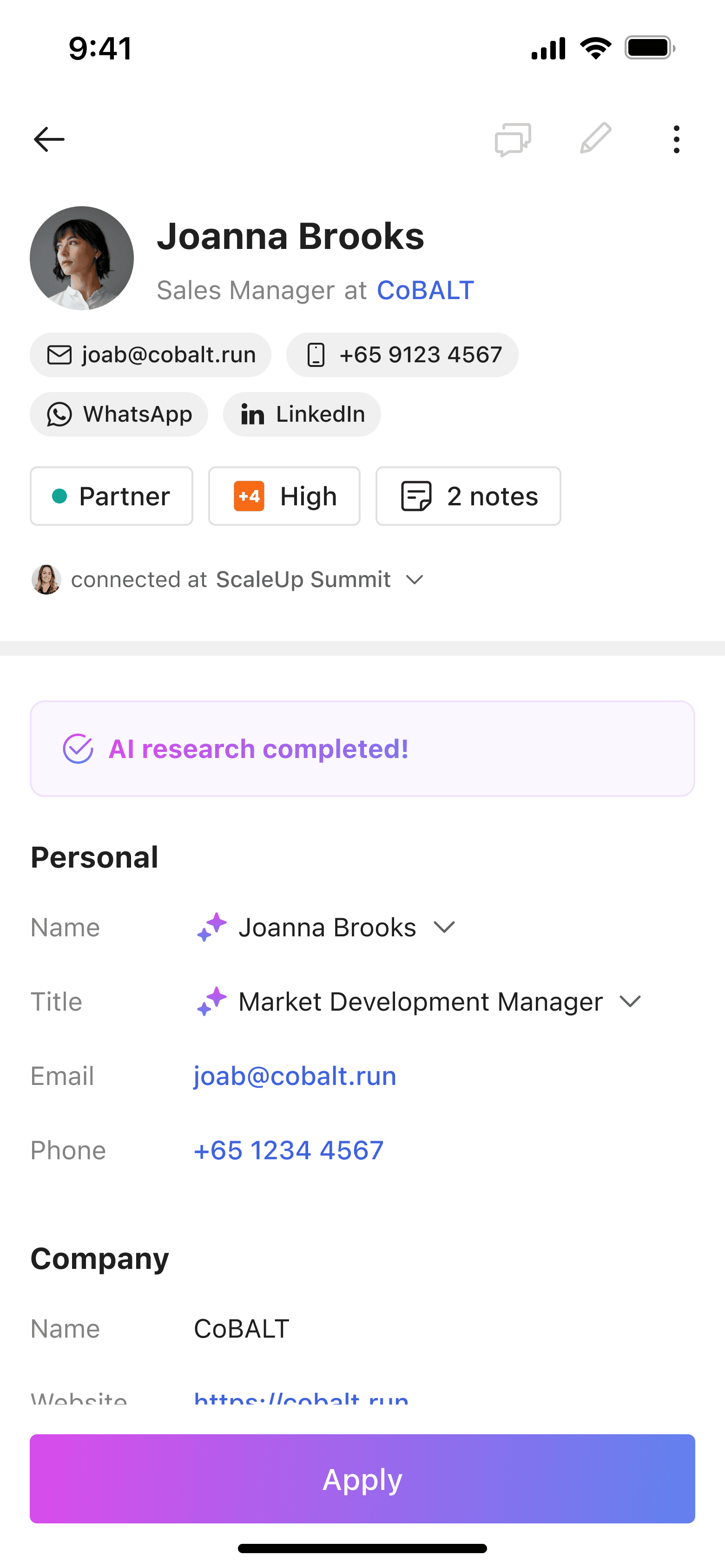
Task: Tap the AI sparkle icon beside Name
Action: point(211,927)
